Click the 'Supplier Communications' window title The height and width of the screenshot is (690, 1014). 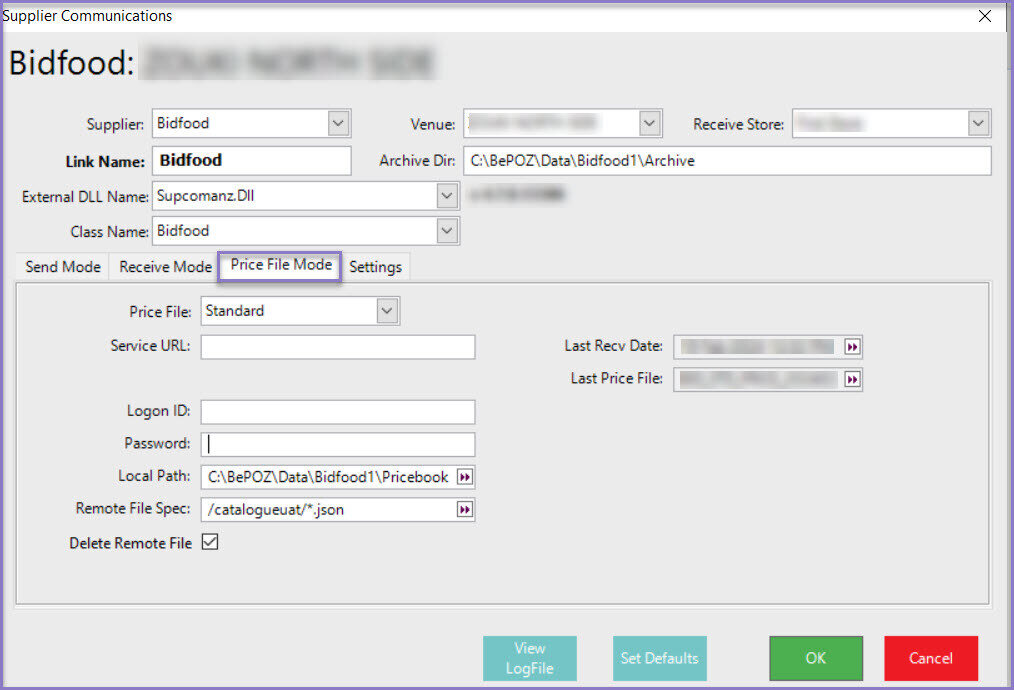tap(87, 16)
